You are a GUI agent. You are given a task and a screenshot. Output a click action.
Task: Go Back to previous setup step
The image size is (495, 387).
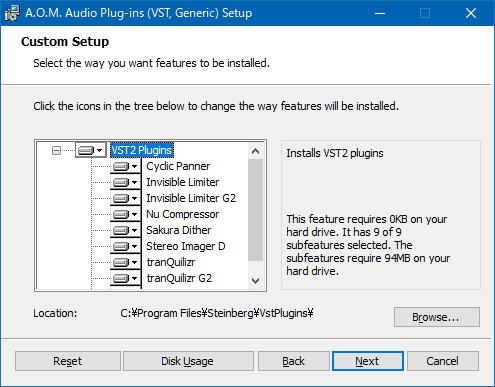pyautogui.click(x=294, y=361)
